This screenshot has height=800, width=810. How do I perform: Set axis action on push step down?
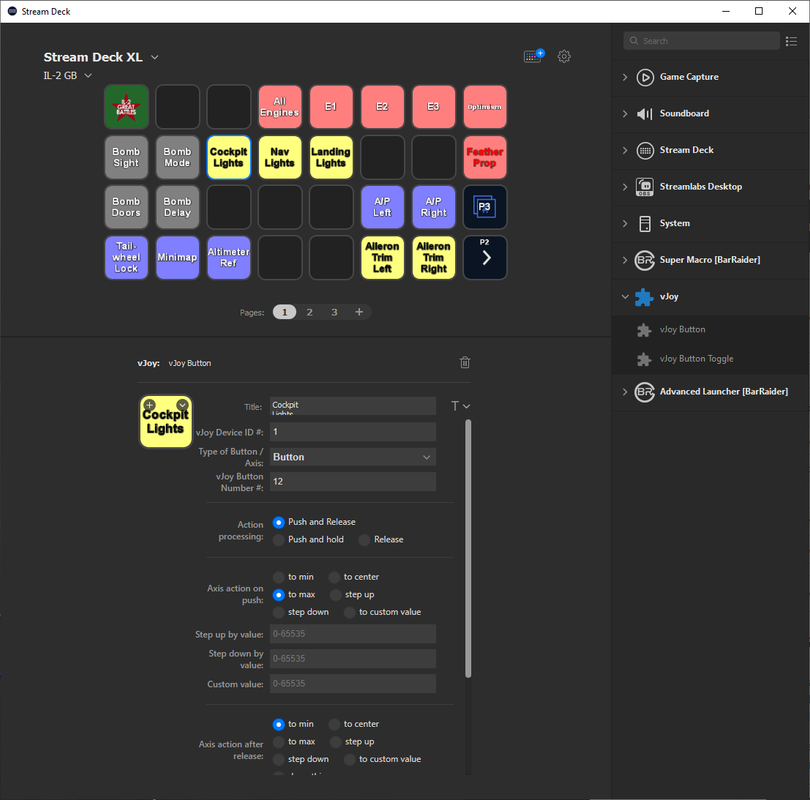(x=278, y=613)
